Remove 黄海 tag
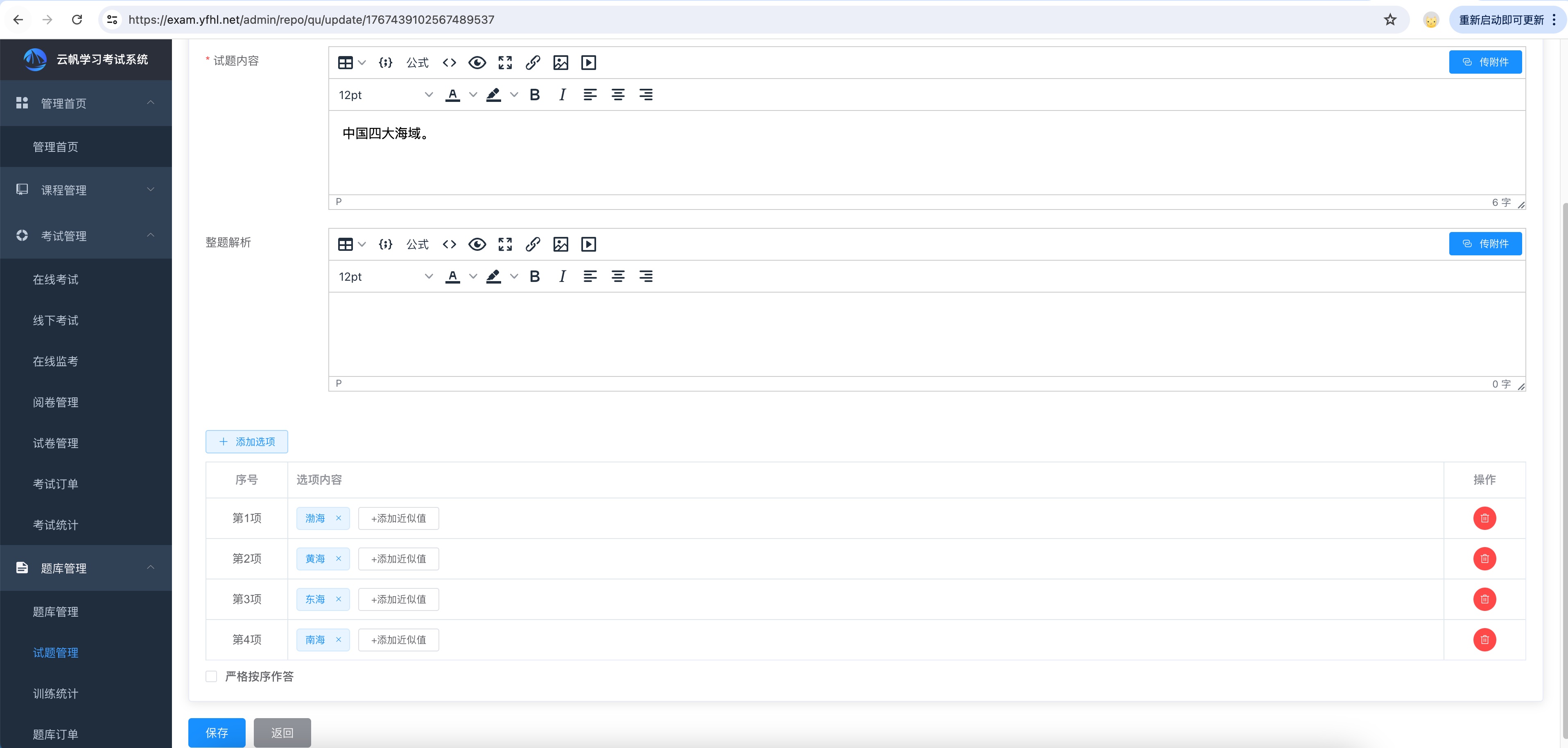 [x=339, y=559]
